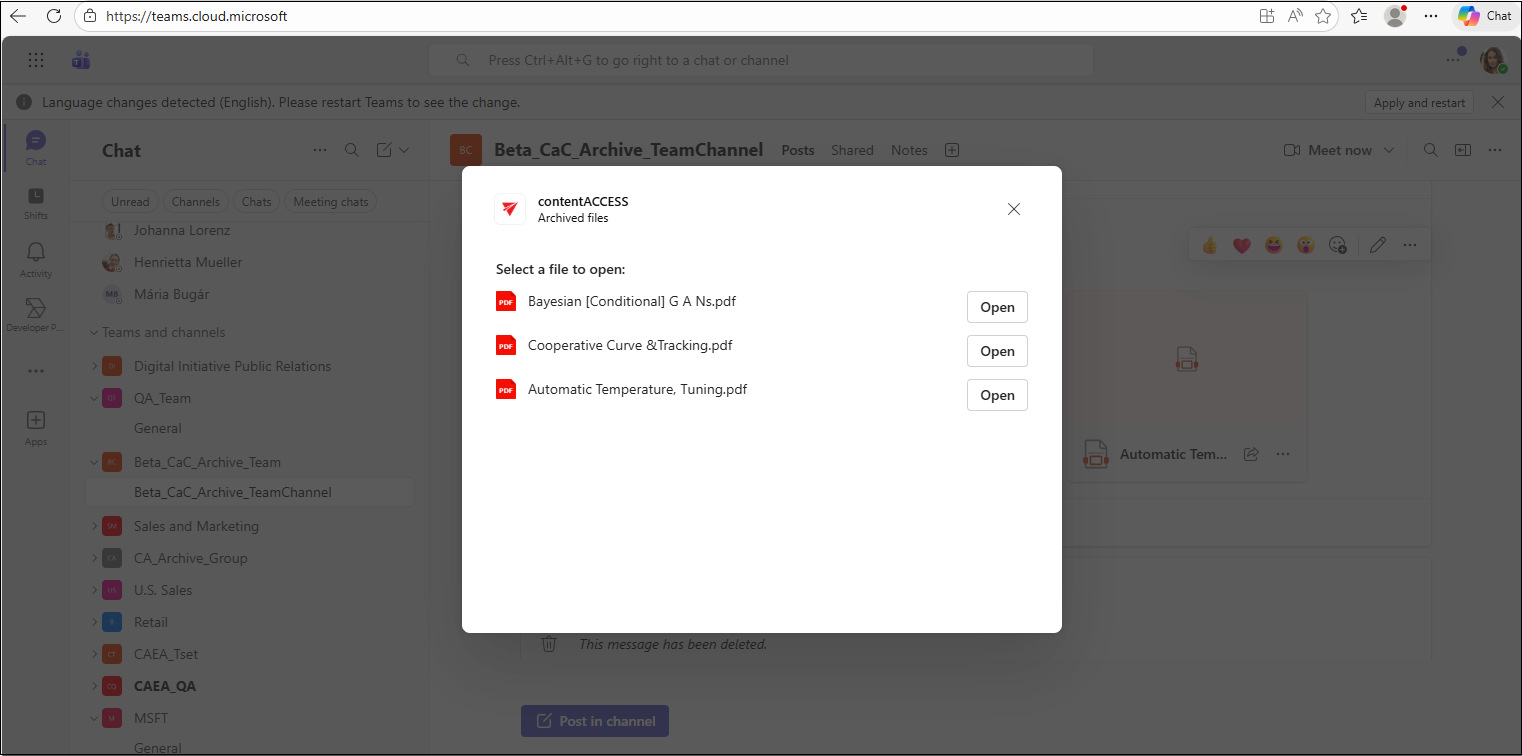React with the heart emoji

pyautogui.click(x=1241, y=245)
